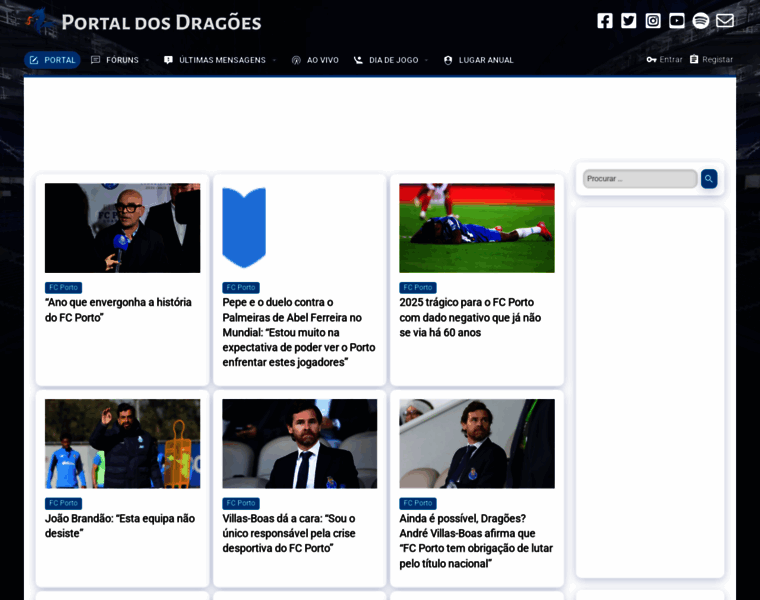Open thumbnail above "Ainda é possível, Dragões?"

tap(477, 443)
